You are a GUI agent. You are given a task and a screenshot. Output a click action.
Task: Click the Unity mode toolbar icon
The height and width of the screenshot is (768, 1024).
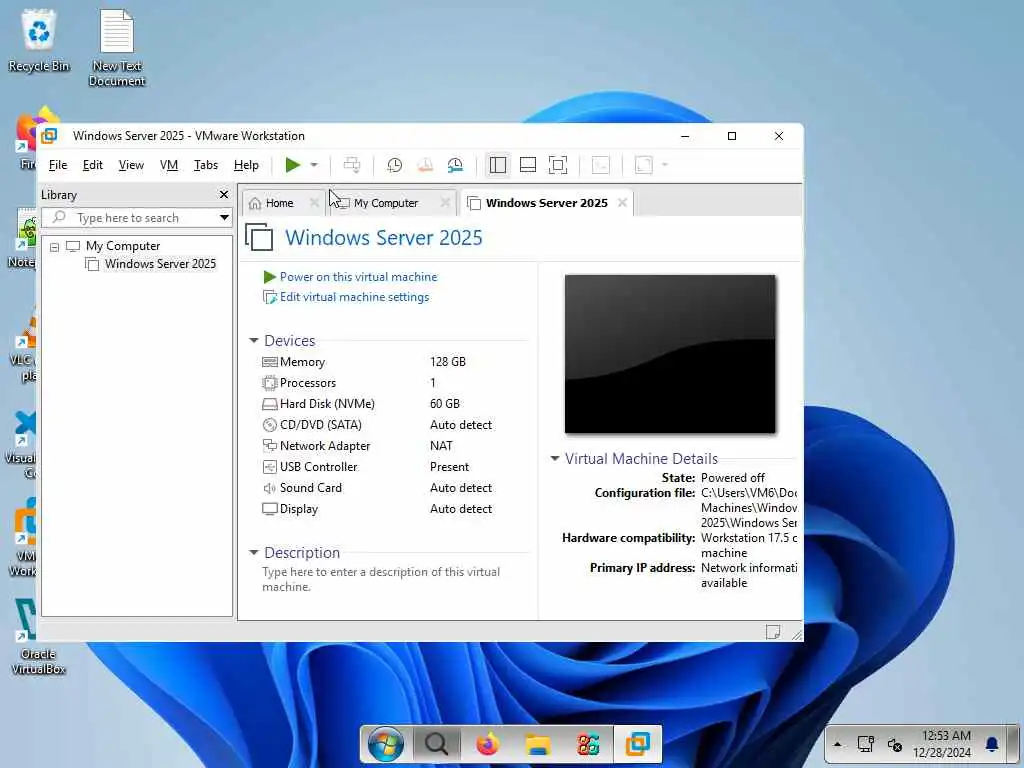(601, 165)
